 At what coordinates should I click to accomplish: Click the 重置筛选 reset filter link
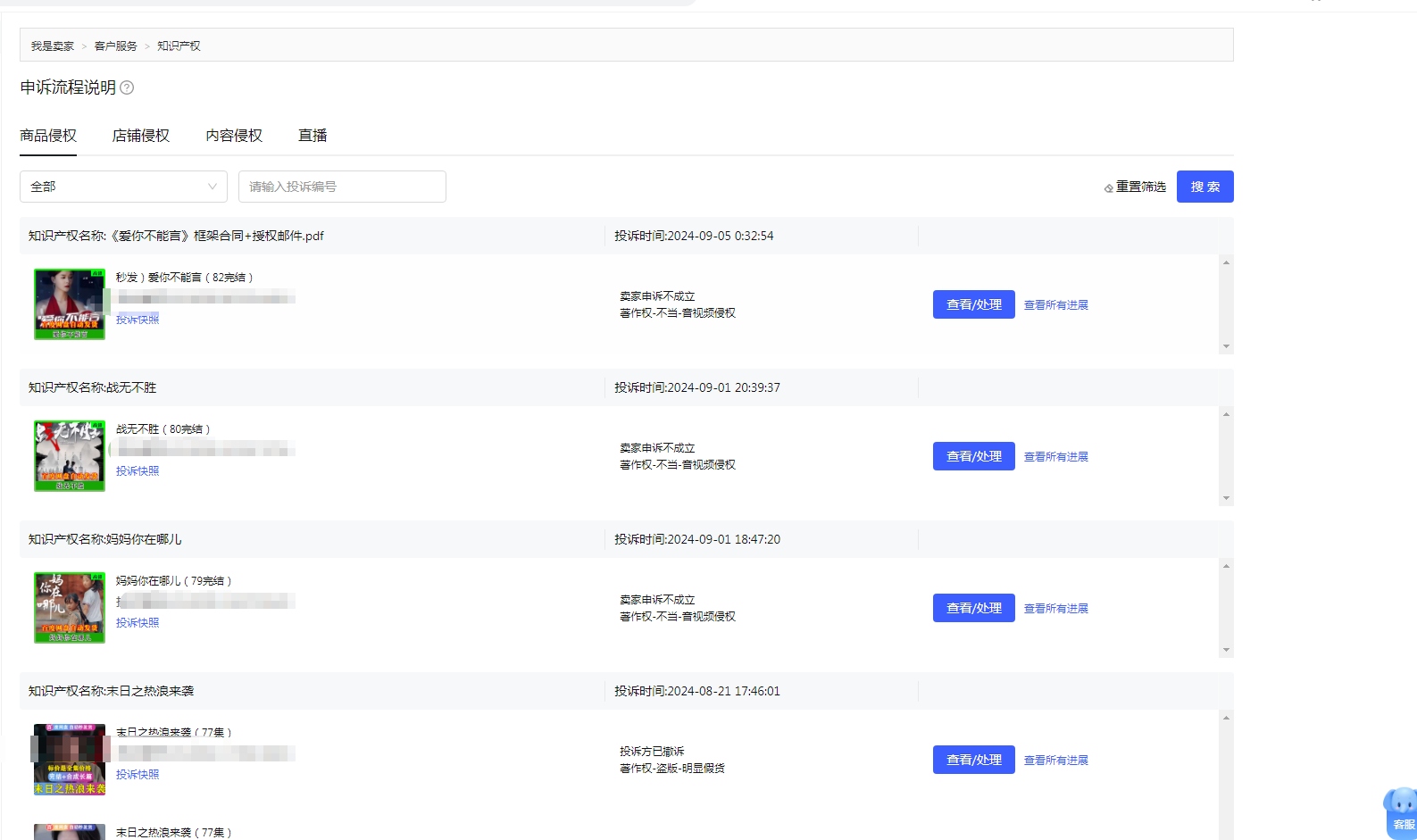pos(1141,187)
